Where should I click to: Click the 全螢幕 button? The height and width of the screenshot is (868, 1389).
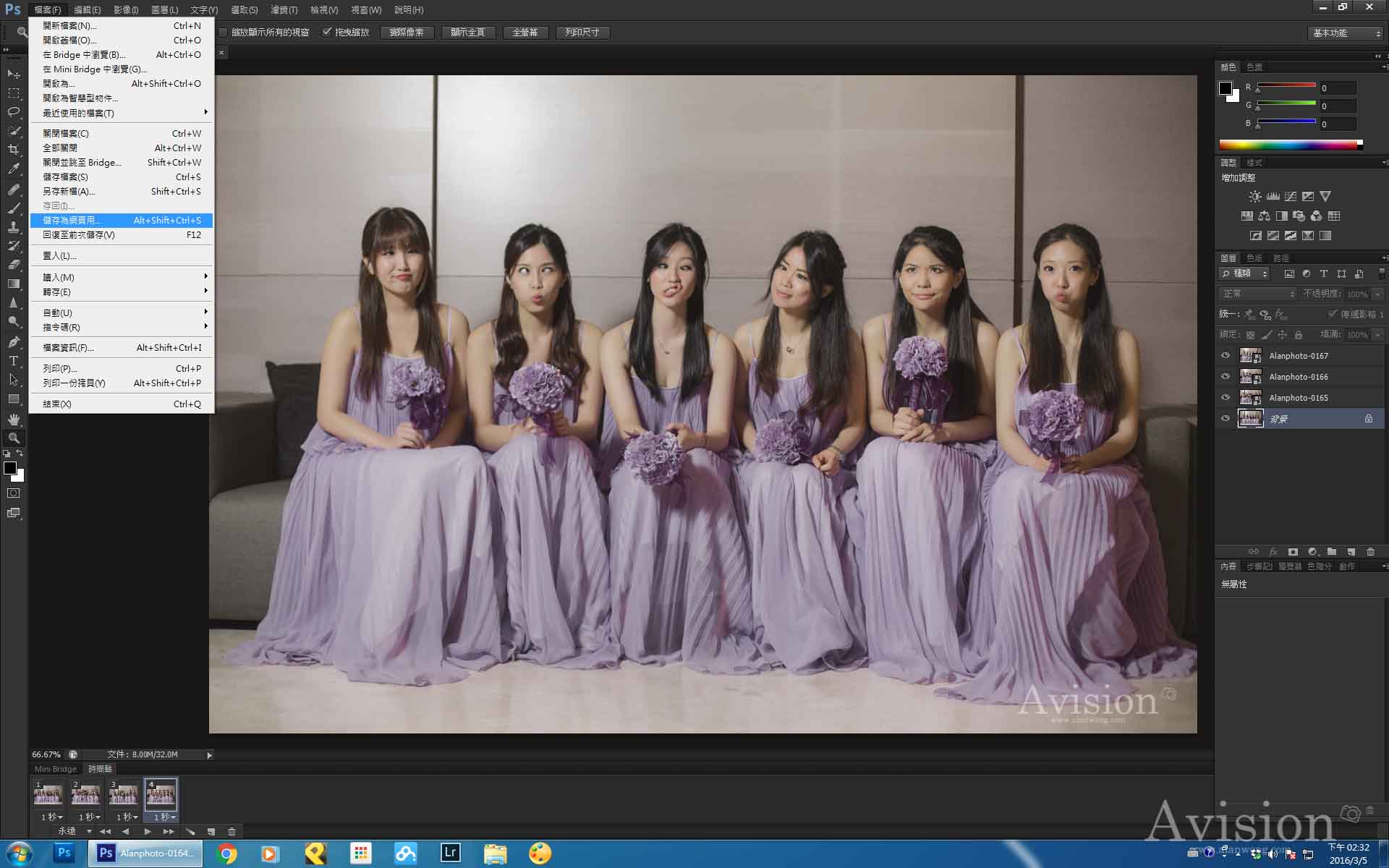[525, 33]
